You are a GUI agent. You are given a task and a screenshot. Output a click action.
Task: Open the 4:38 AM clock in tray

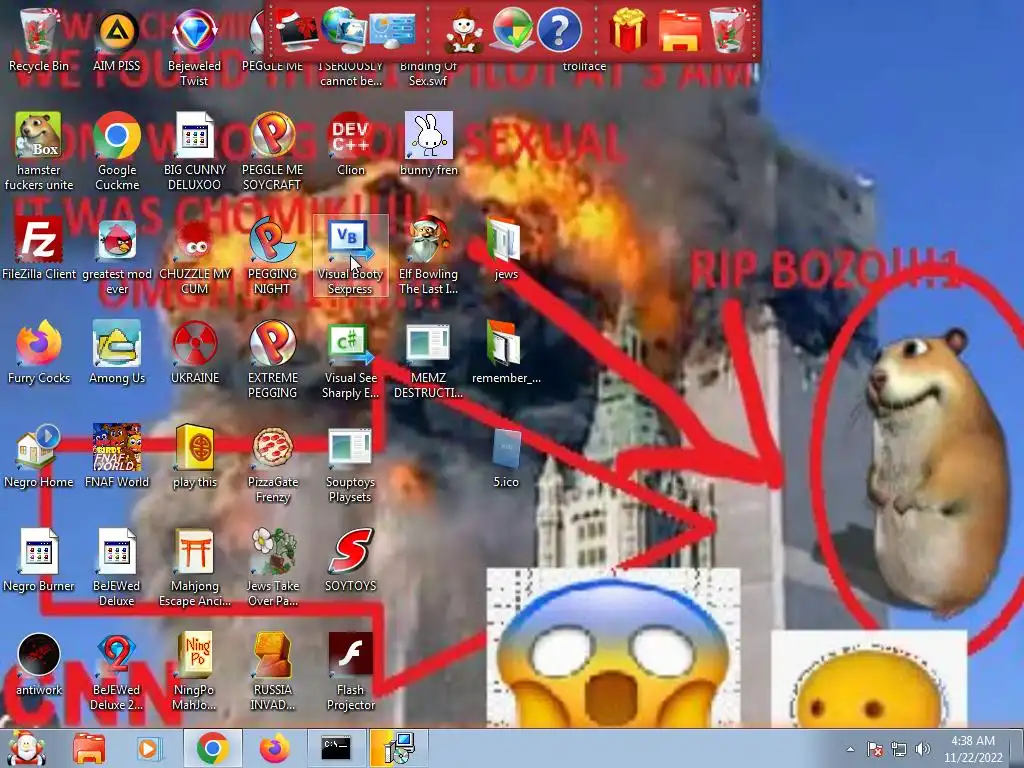pos(973,749)
